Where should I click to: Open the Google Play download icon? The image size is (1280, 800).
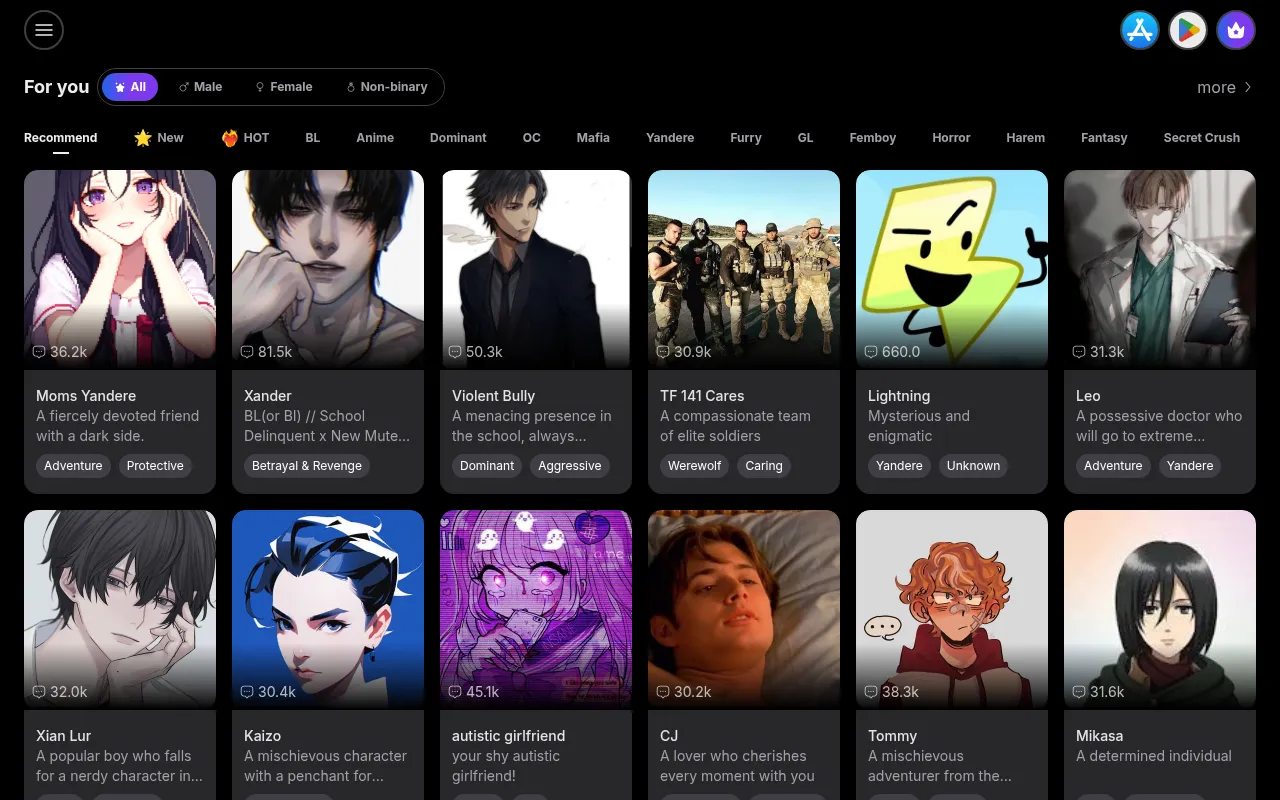click(x=1188, y=30)
